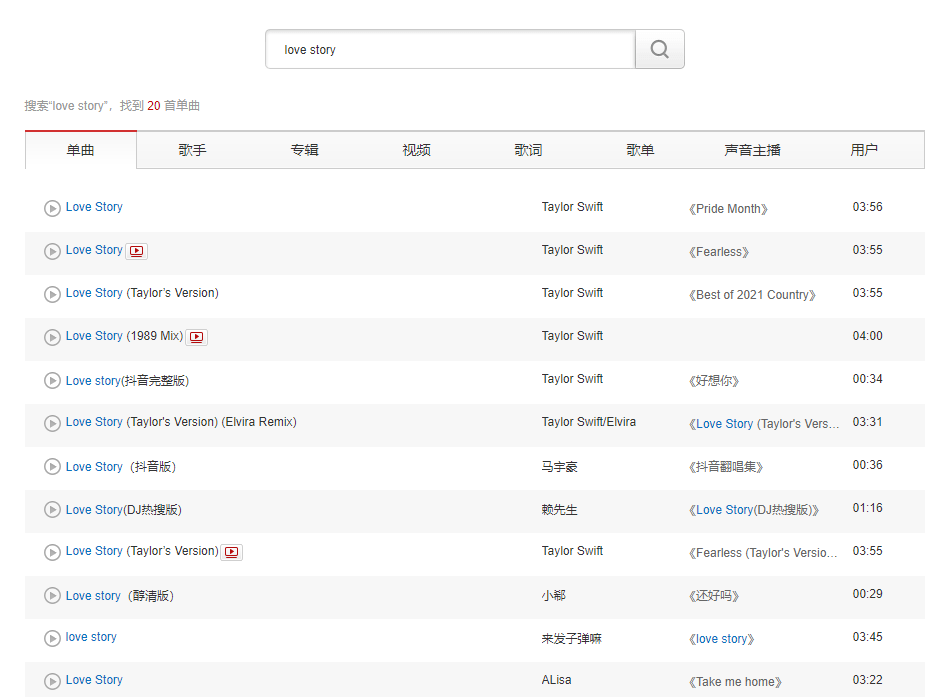Open artist 马宇豪
943x697 pixels.
[559, 467]
